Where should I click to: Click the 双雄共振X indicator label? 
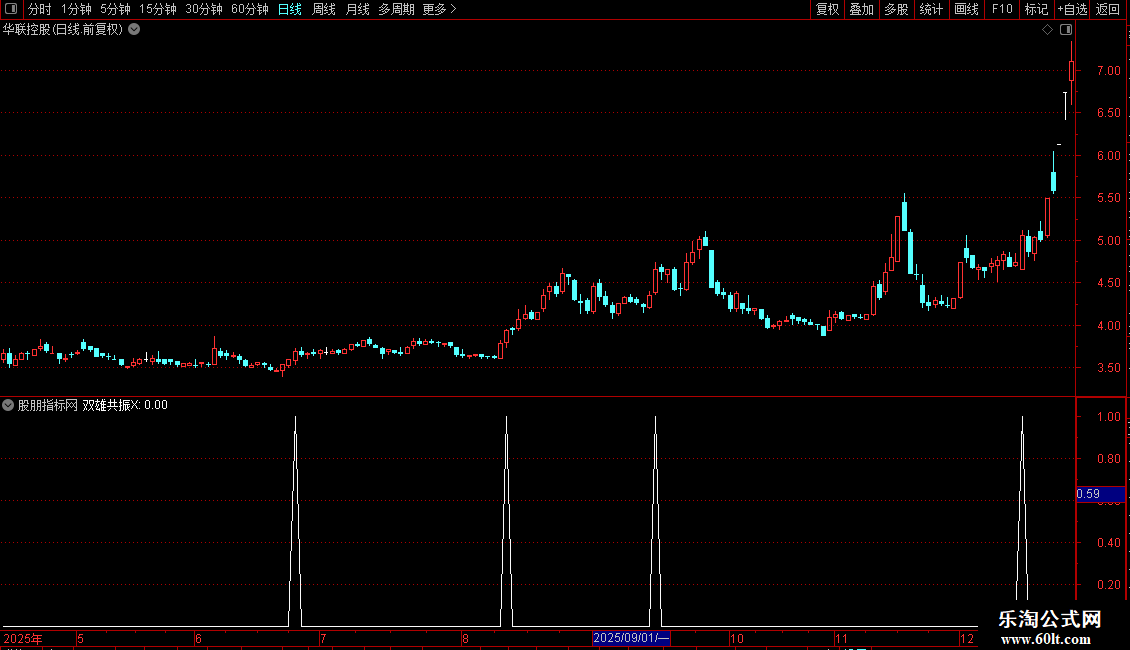(x=112, y=405)
